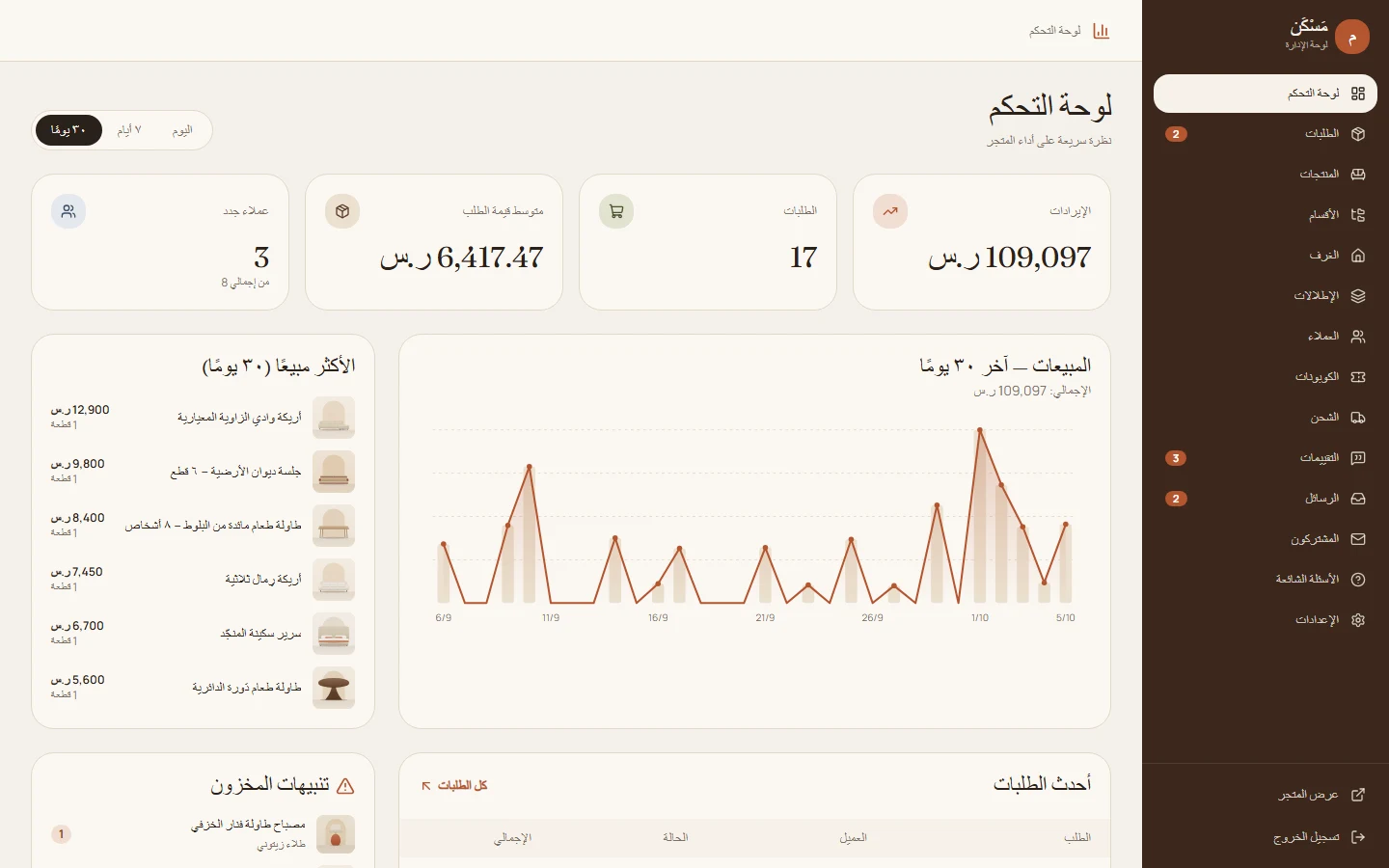Click the 109,097 revenue value

1010,258
